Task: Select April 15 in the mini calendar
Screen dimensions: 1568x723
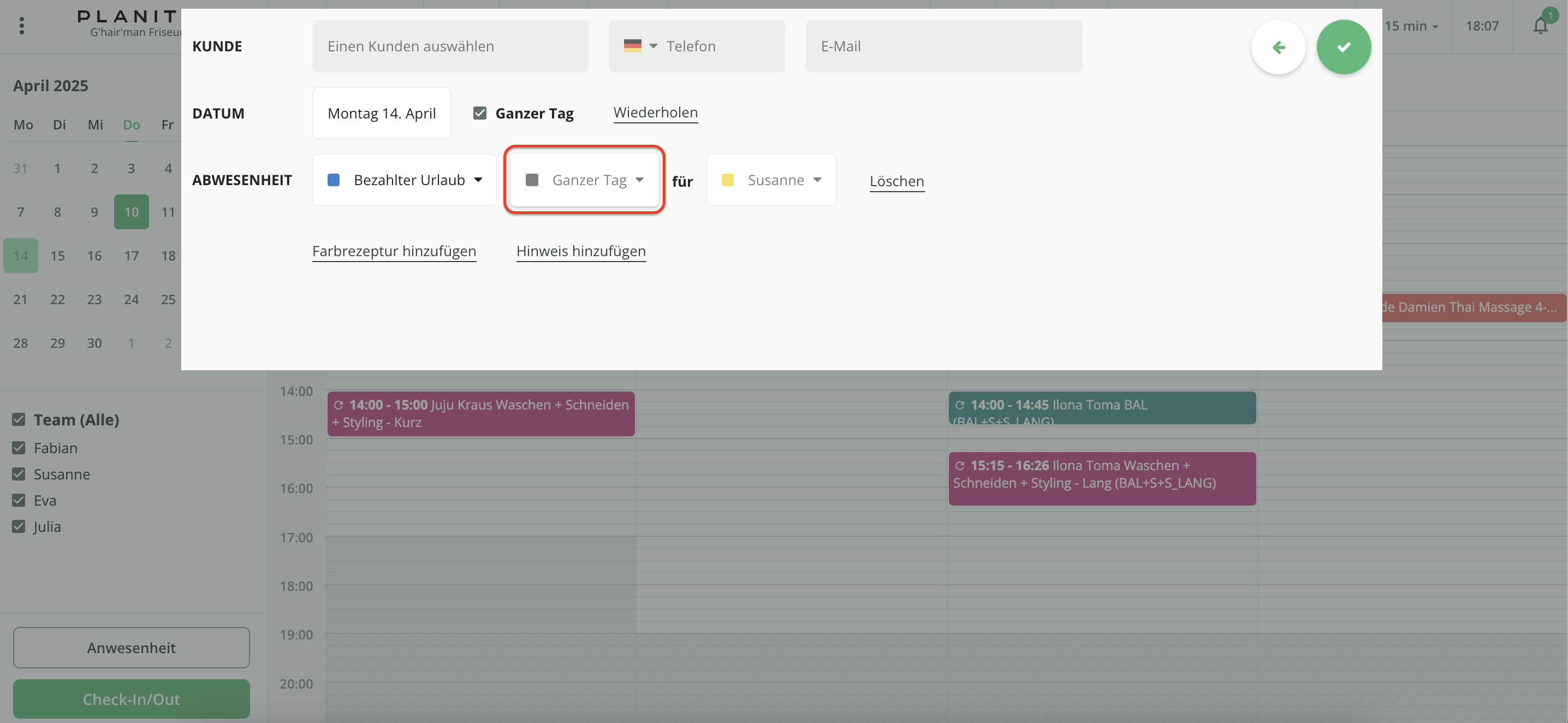Action: pyautogui.click(x=57, y=256)
